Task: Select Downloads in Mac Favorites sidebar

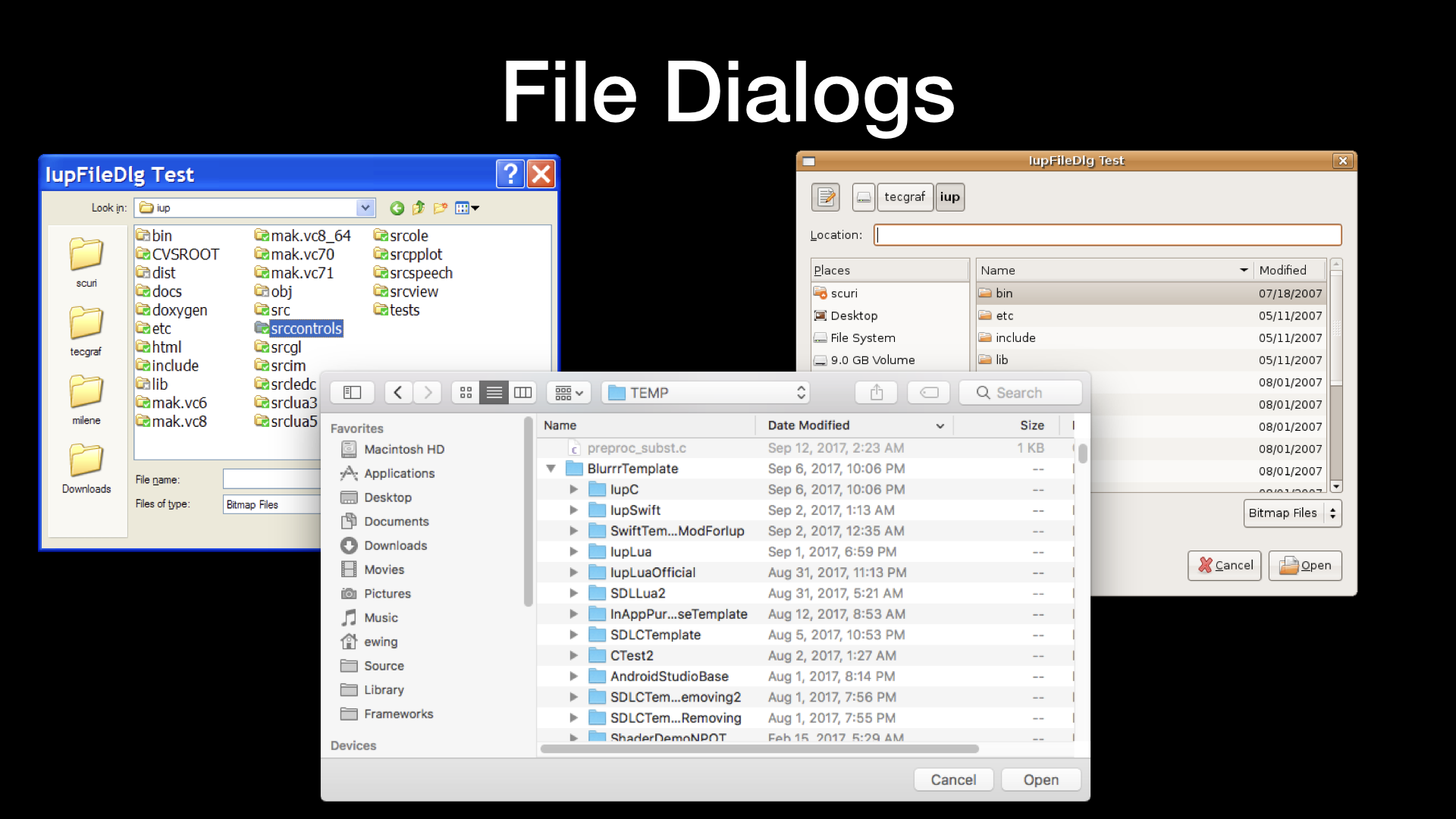Action: pos(395,545)
